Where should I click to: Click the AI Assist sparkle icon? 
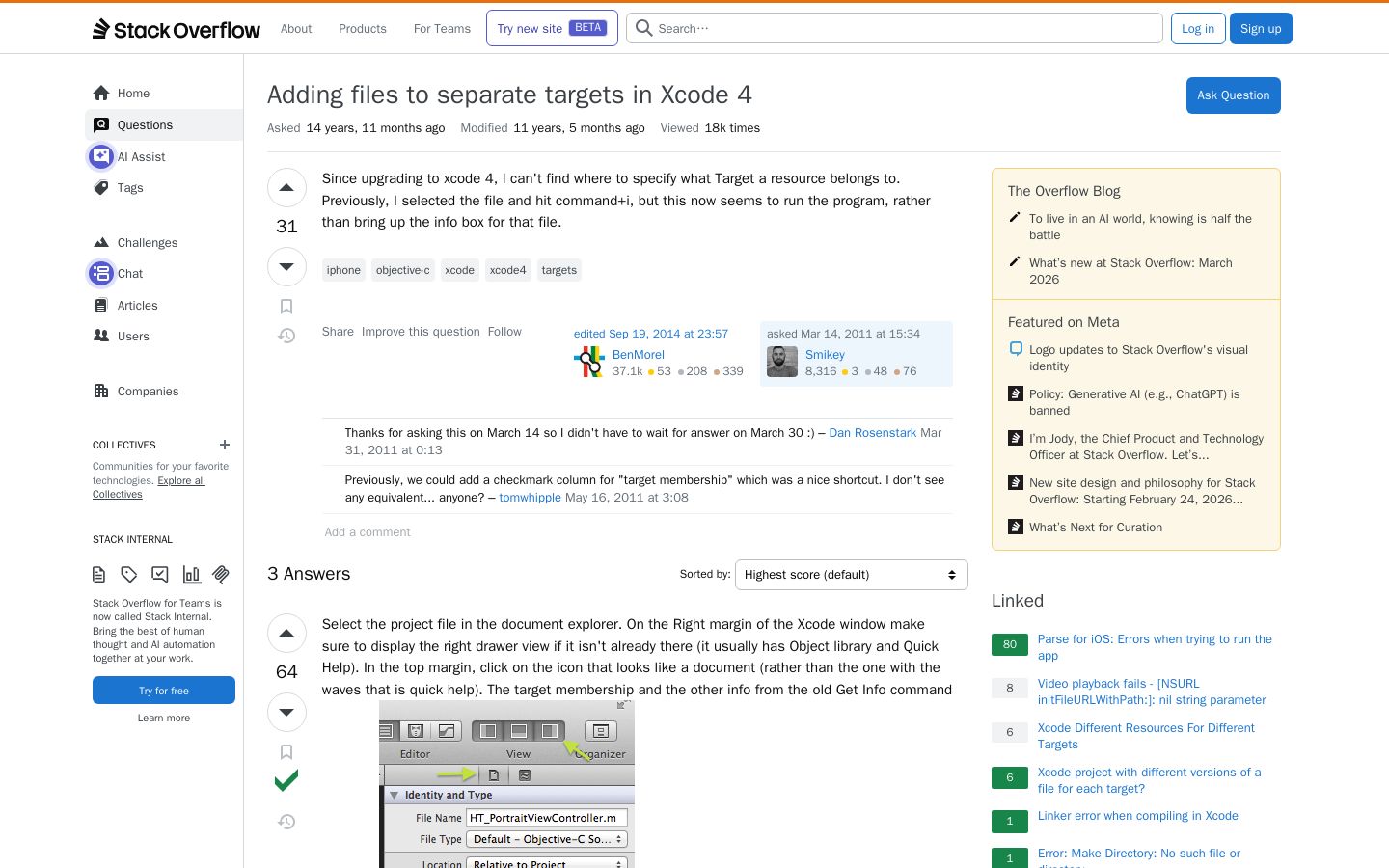pyautogui.click(x=101, y=156)
